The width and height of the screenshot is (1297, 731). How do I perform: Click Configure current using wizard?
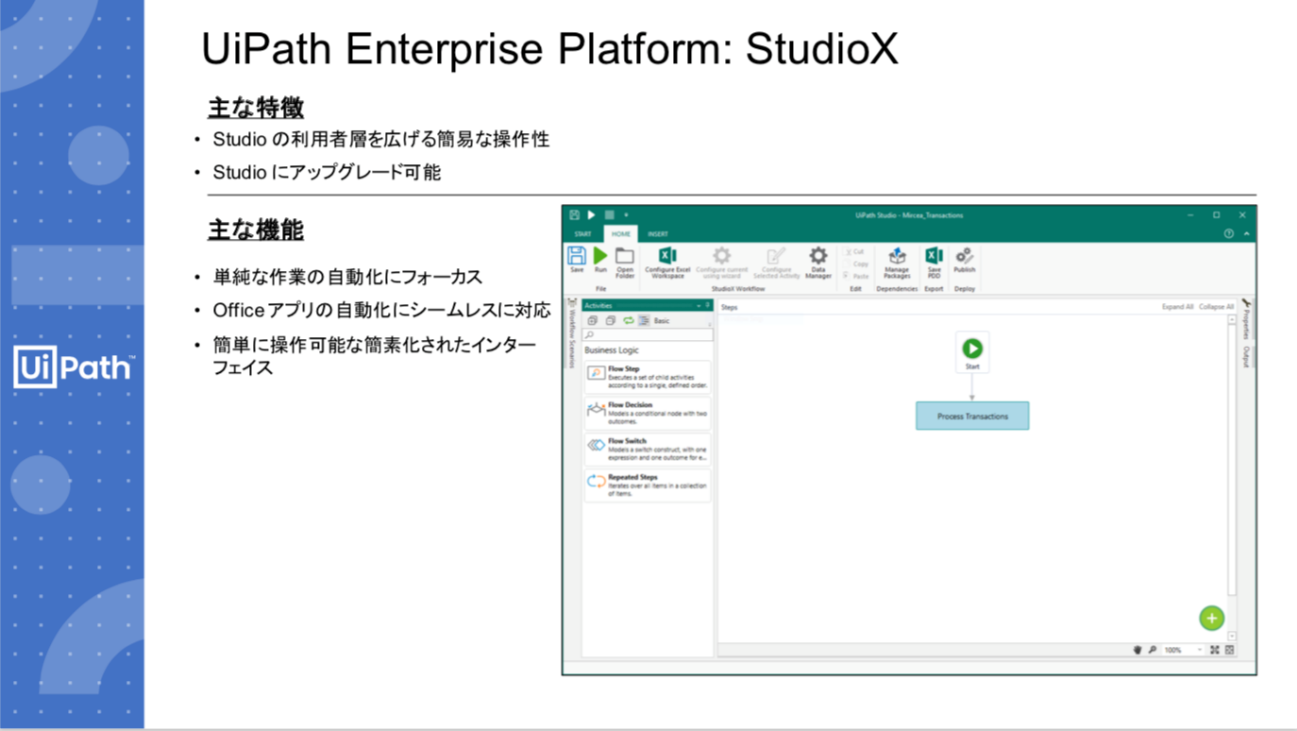coord(721,262)
